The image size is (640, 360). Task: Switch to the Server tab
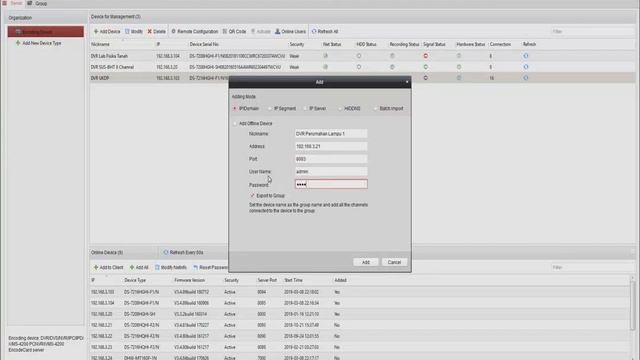(x=13, y=3)
